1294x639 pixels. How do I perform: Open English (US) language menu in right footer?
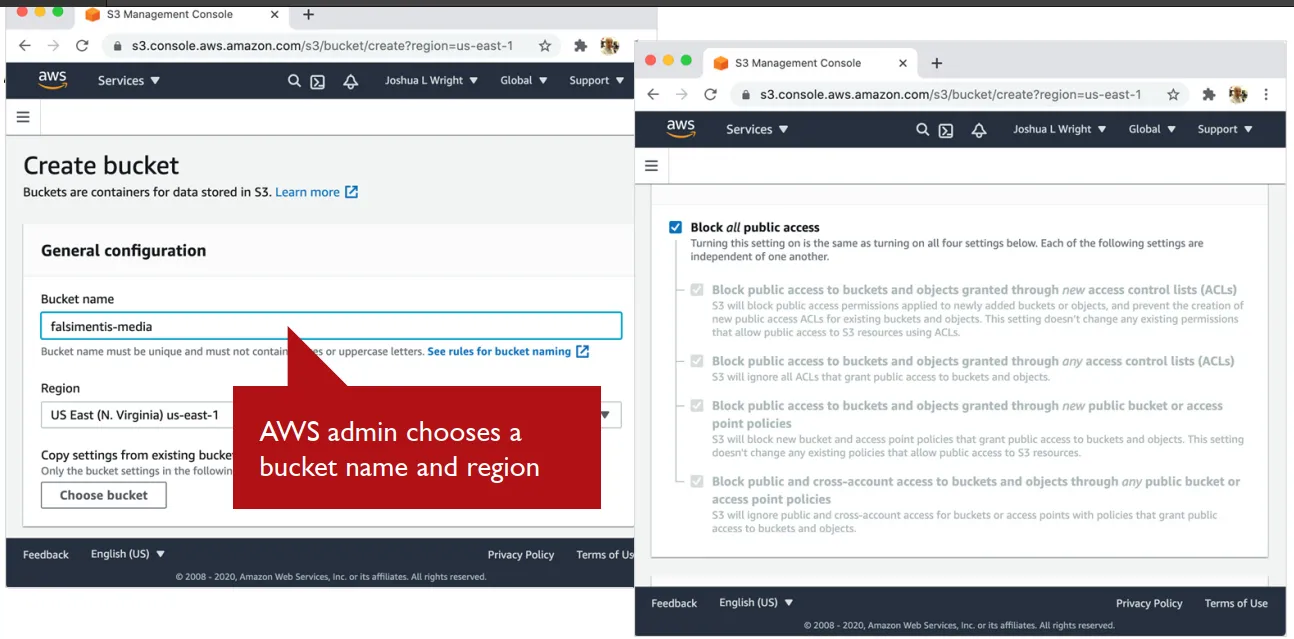[756, 603]
